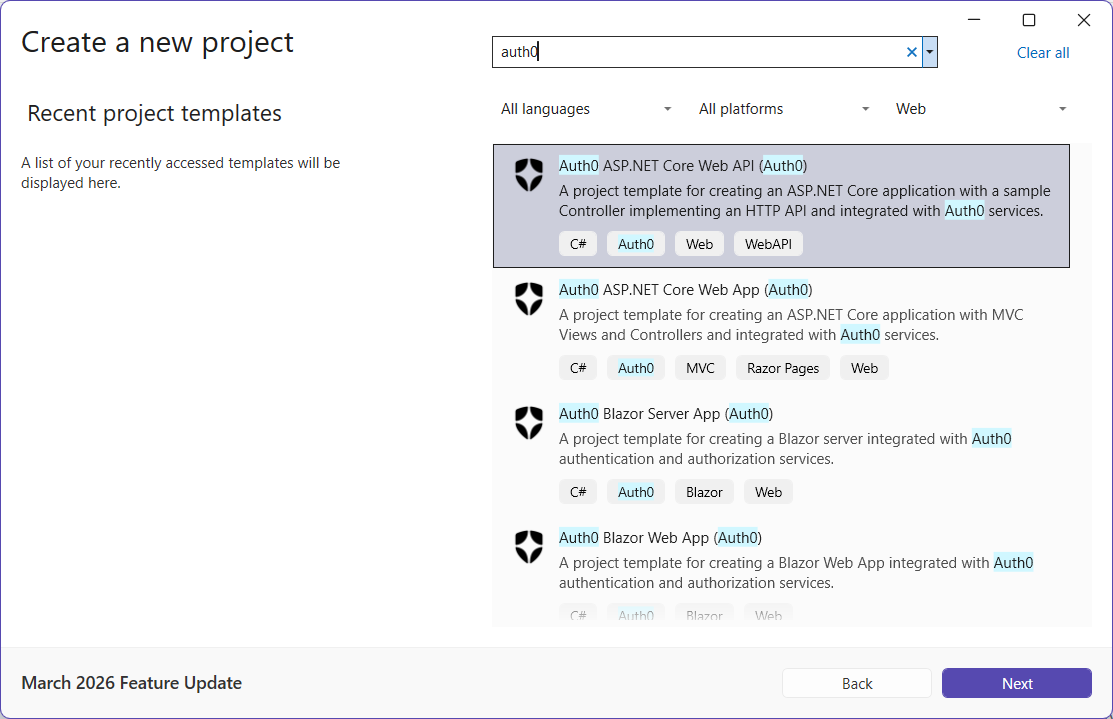Click the WebAPI tag on the Web API template
1113x719 pixels.
click(x=768, y=243)
